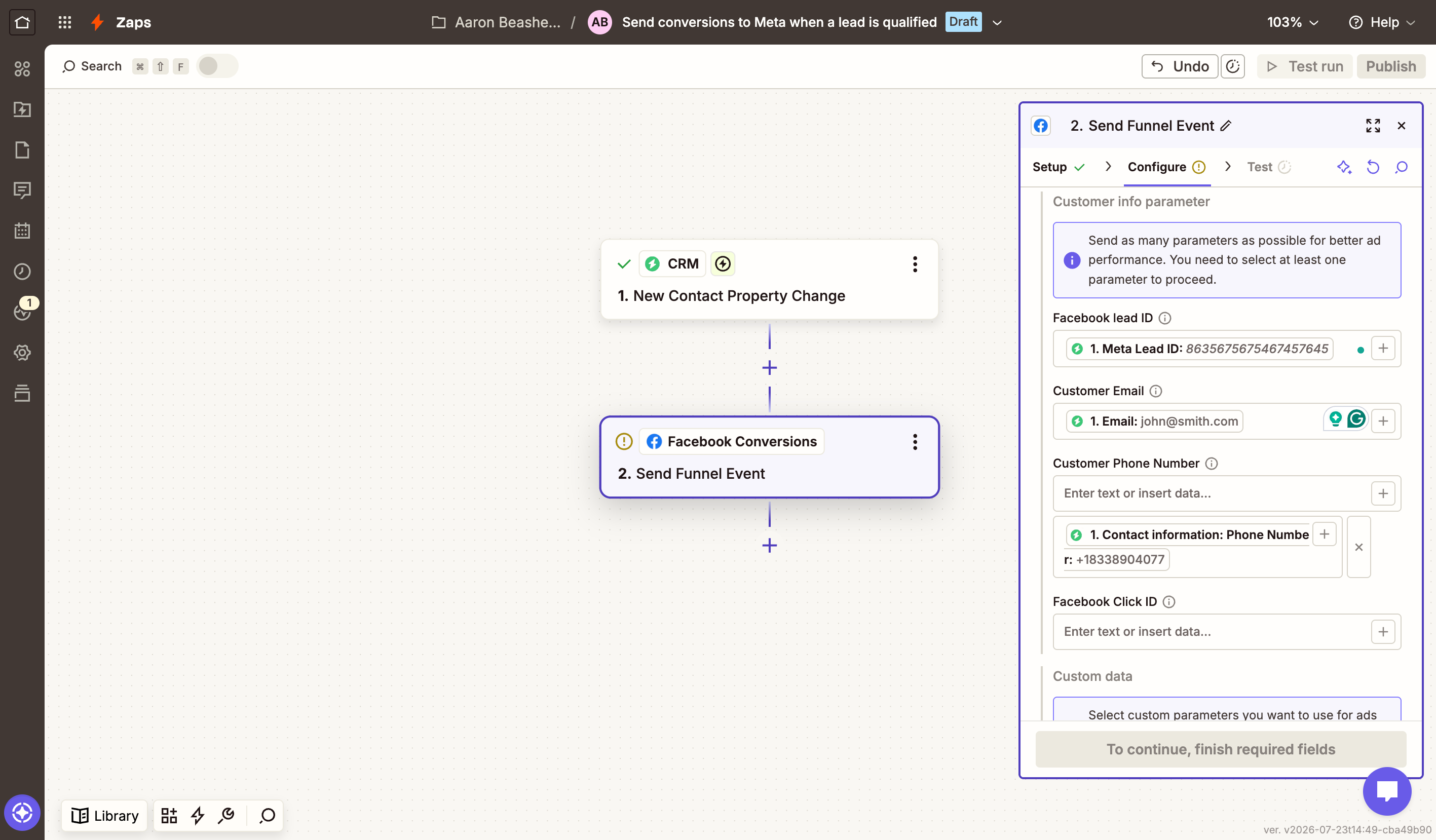The width and height of the screenshot is (1436, 840).
Task: Click the Publish button
Action: point(1390,66)
